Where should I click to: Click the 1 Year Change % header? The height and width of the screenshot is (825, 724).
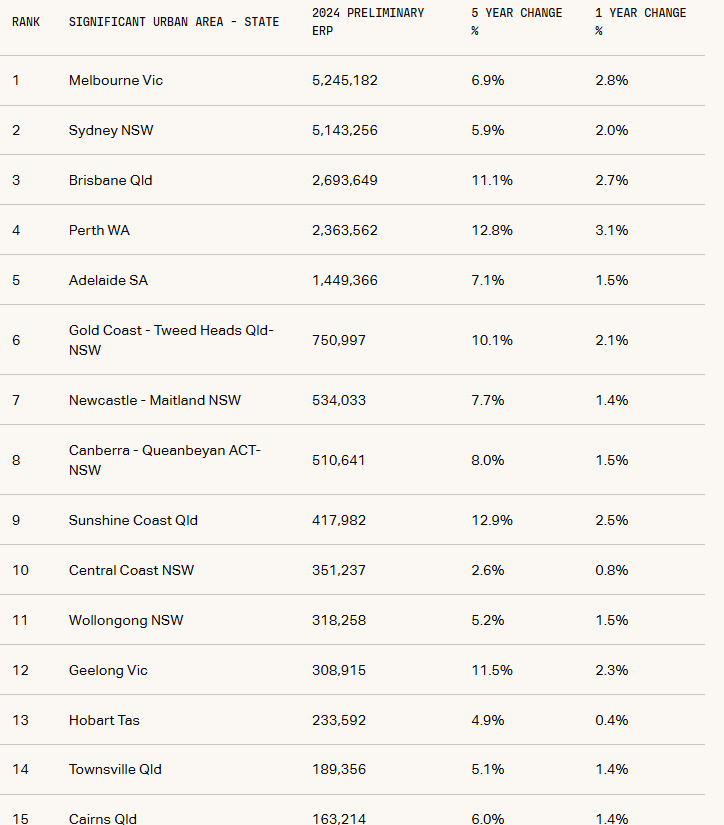click(640, 22)
